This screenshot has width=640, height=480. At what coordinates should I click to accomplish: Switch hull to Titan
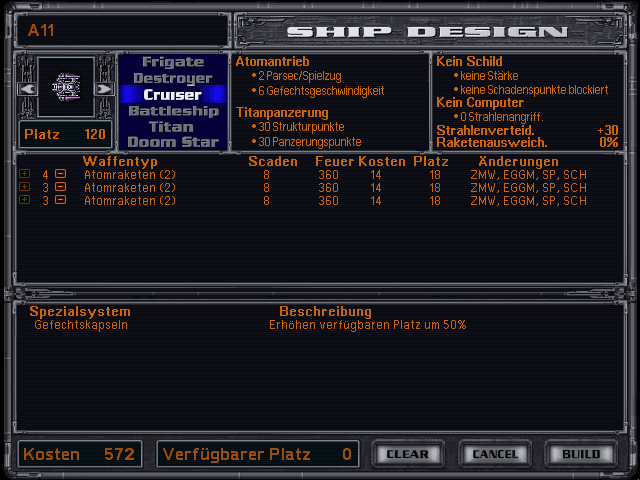173,127
